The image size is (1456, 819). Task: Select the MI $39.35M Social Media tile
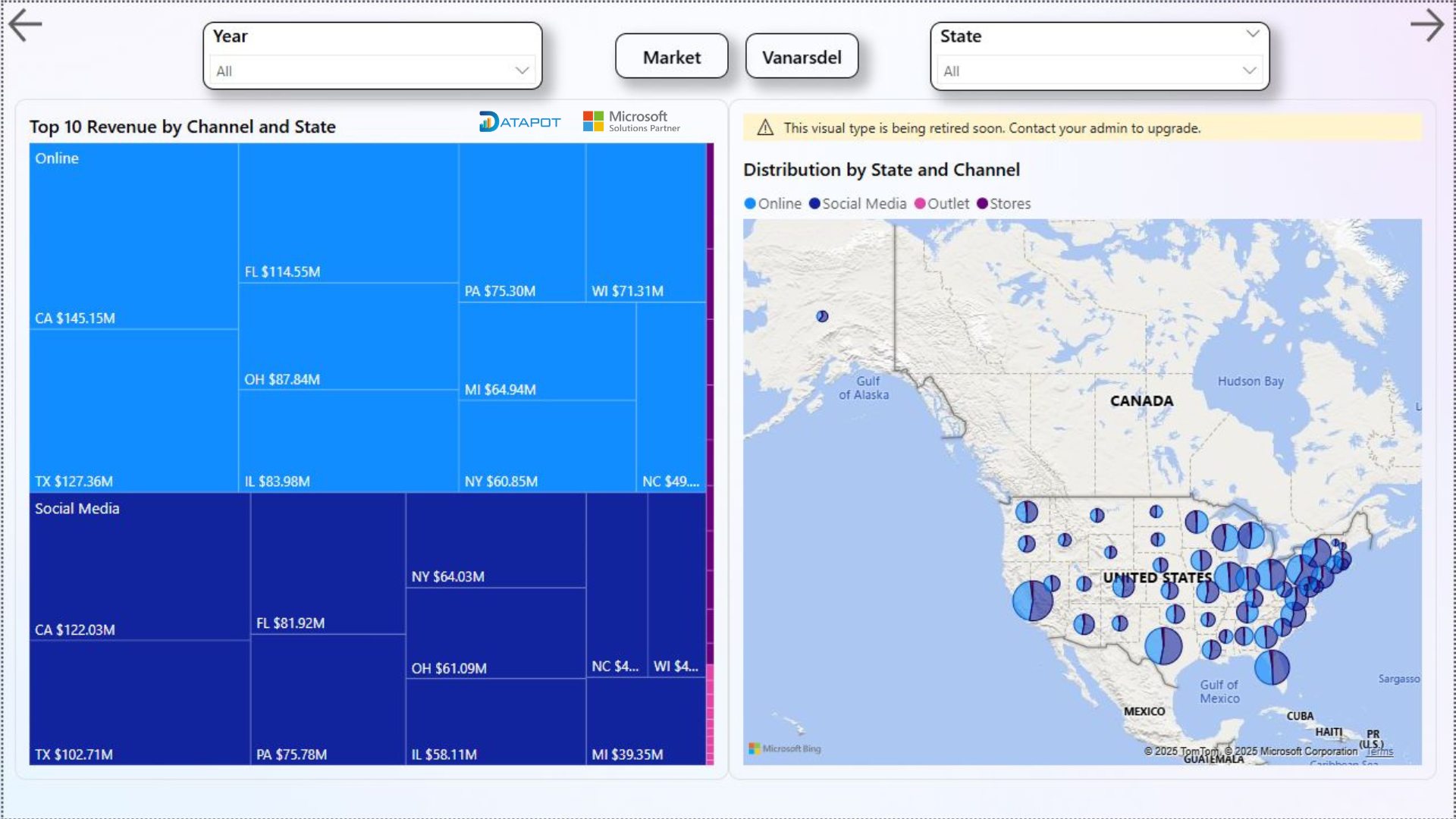click(645, 721)
